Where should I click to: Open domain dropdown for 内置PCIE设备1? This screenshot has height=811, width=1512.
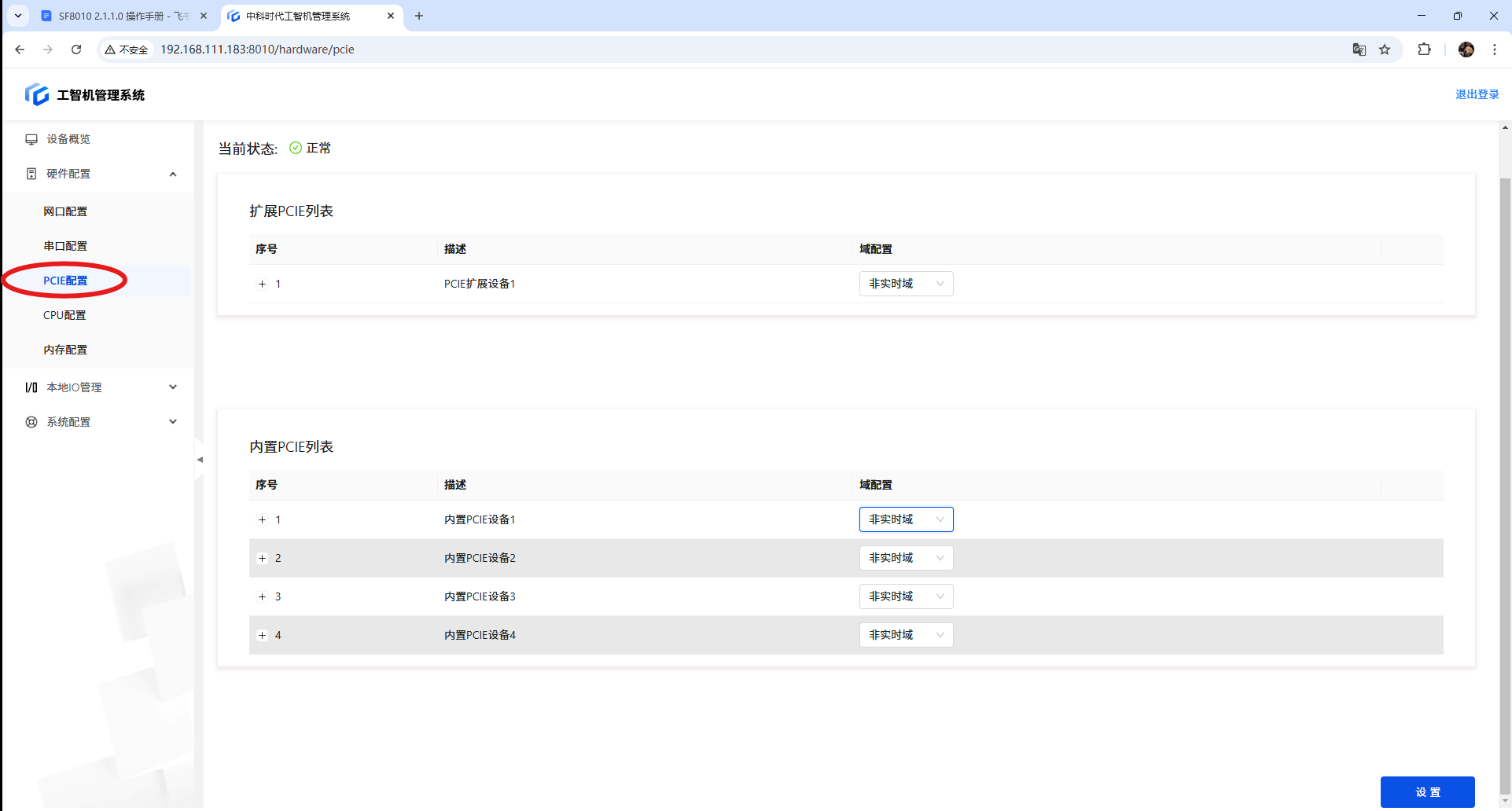[x=906, y=519]
